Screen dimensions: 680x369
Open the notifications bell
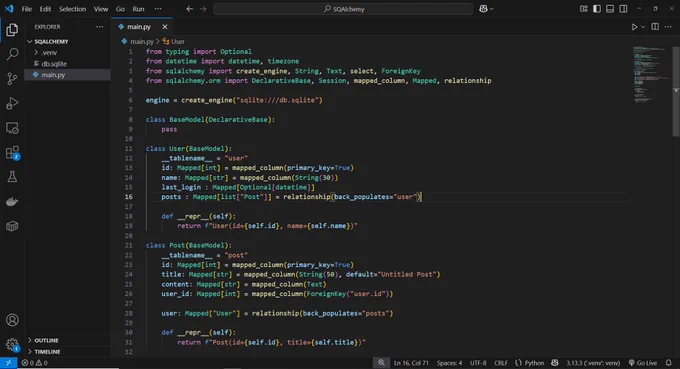[x=668, y=363]
